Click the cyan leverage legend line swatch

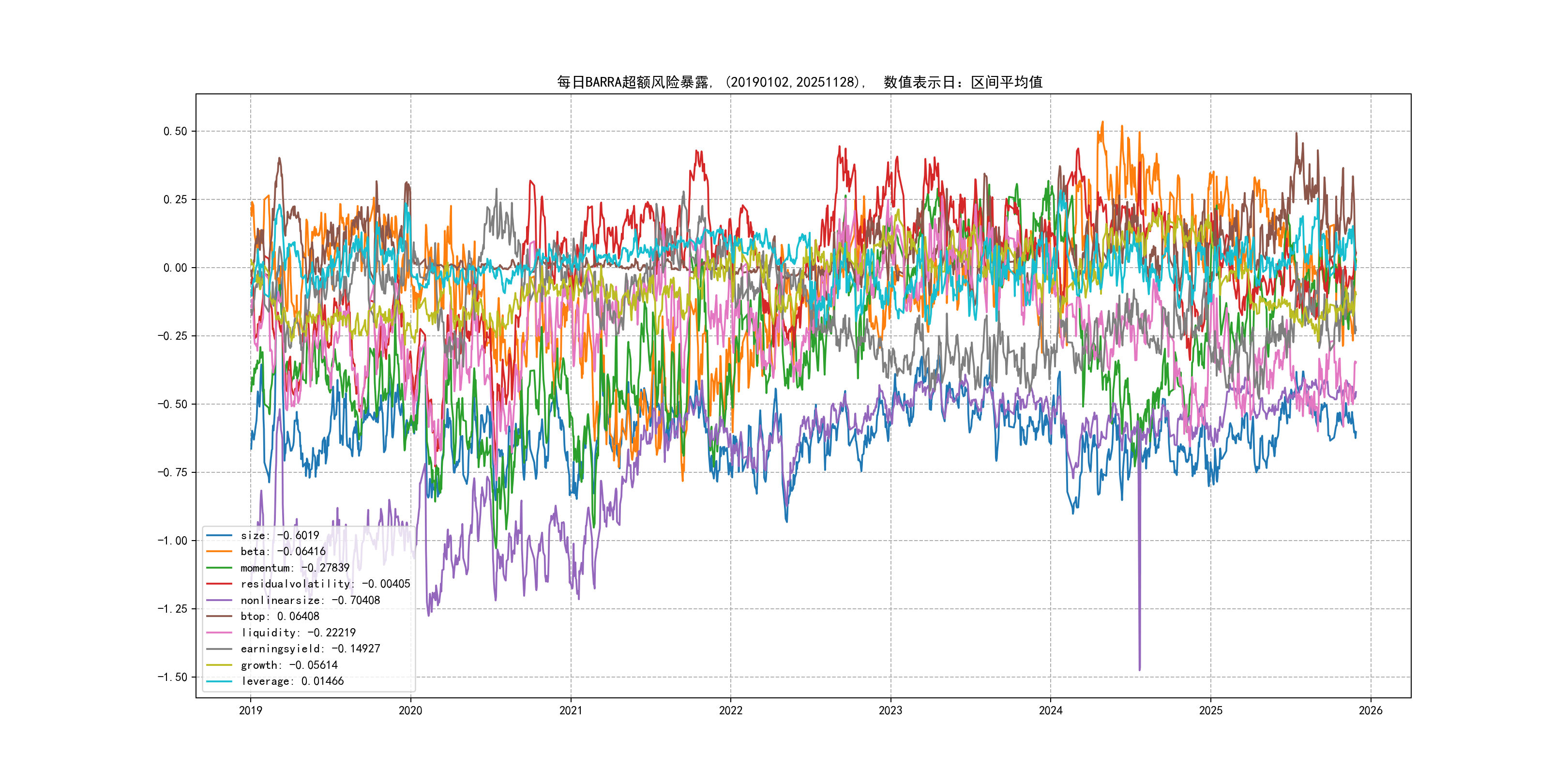[219, 681]
